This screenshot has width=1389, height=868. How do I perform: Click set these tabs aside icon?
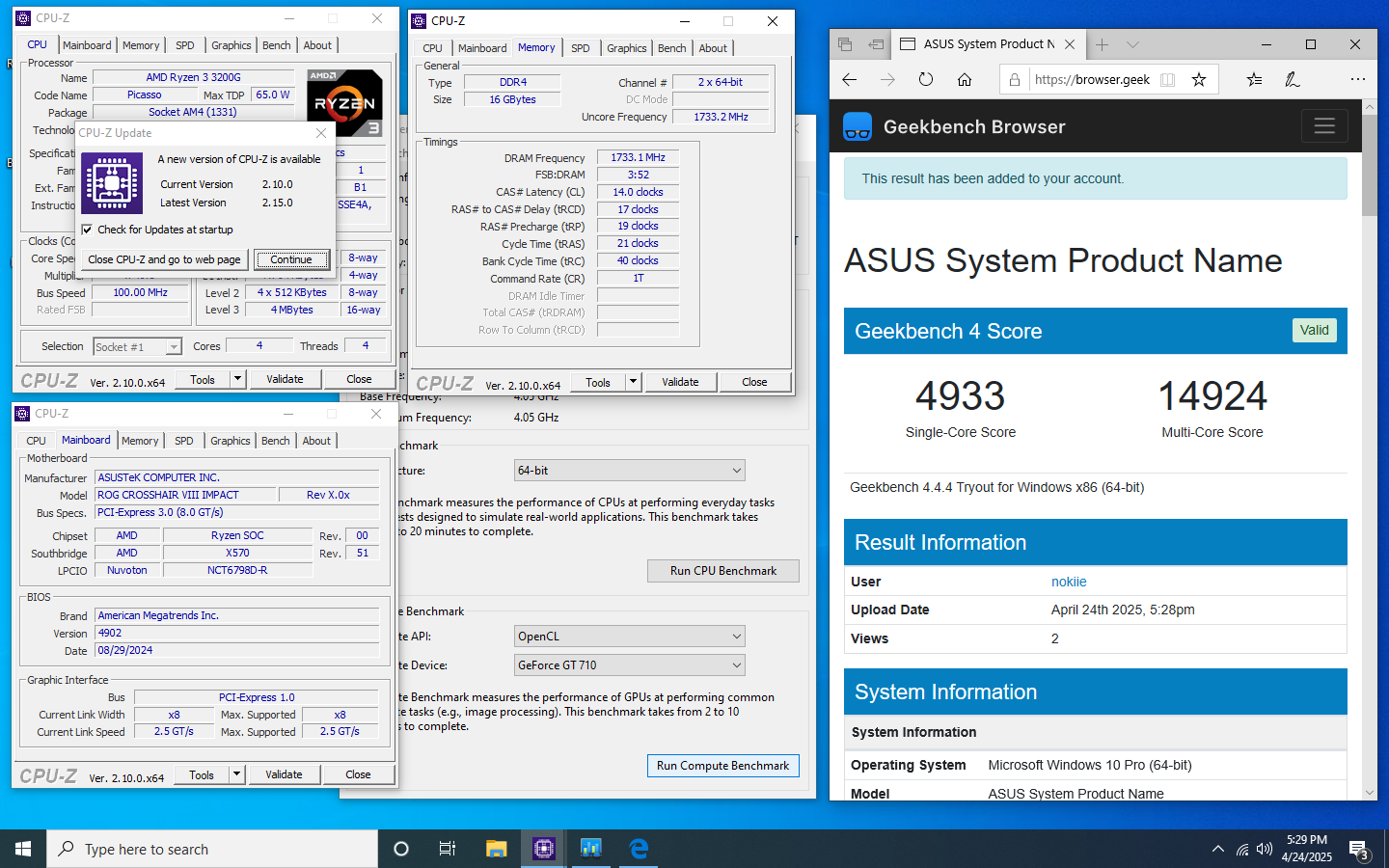tap(876, 44)
